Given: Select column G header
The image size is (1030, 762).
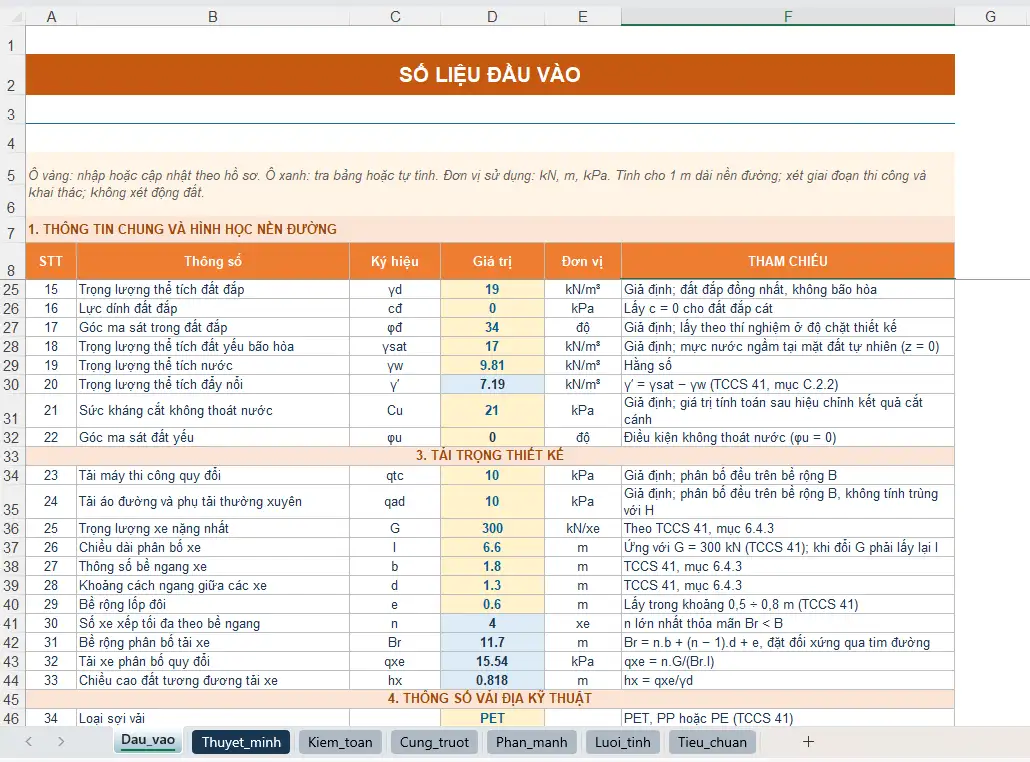Looking at the screenshot, I should (x=991, y=17).
